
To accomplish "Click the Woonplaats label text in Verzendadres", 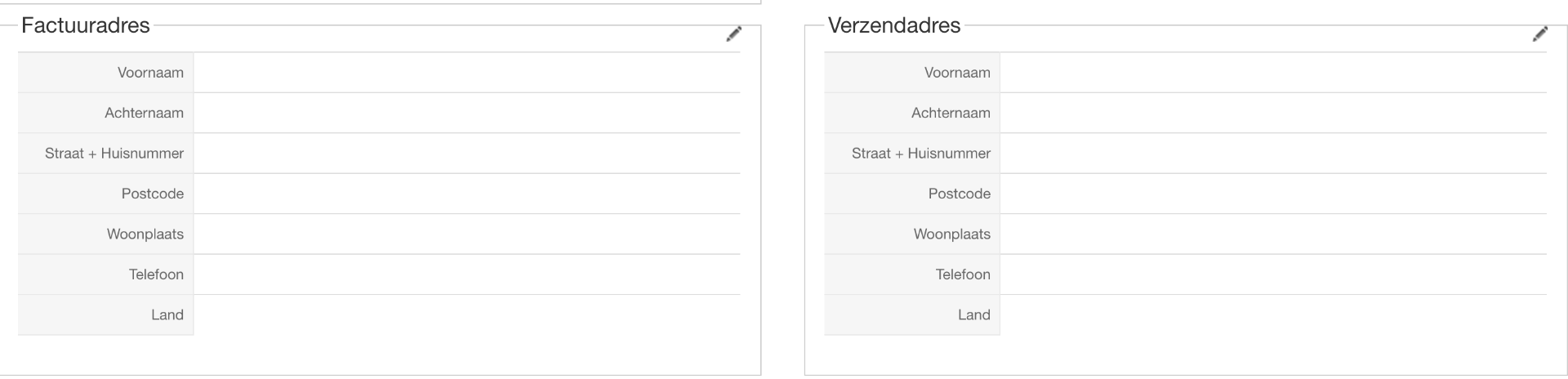I will coord(951,234).
